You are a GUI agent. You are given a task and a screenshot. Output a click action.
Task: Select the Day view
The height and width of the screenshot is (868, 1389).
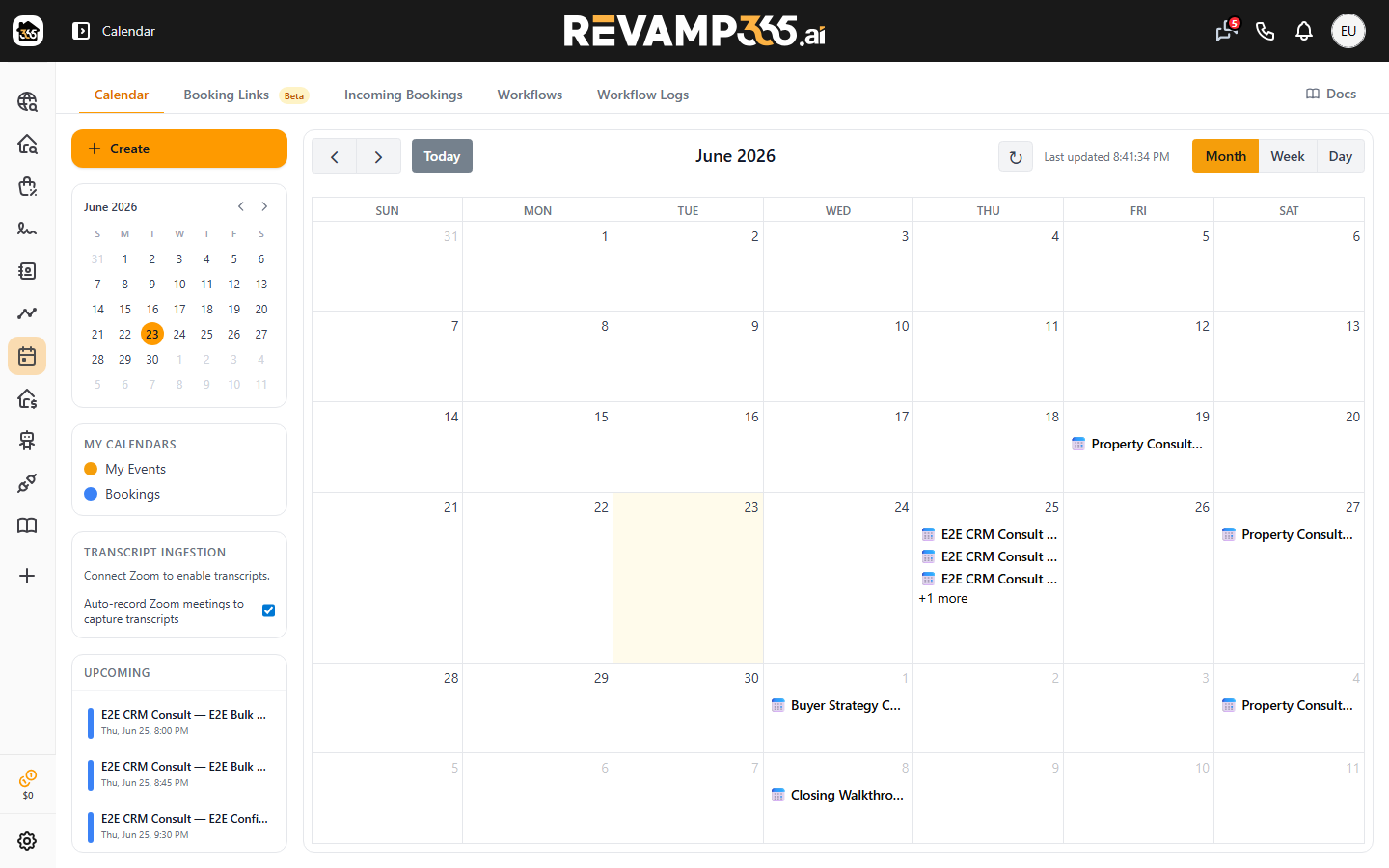coord(1340,156)
